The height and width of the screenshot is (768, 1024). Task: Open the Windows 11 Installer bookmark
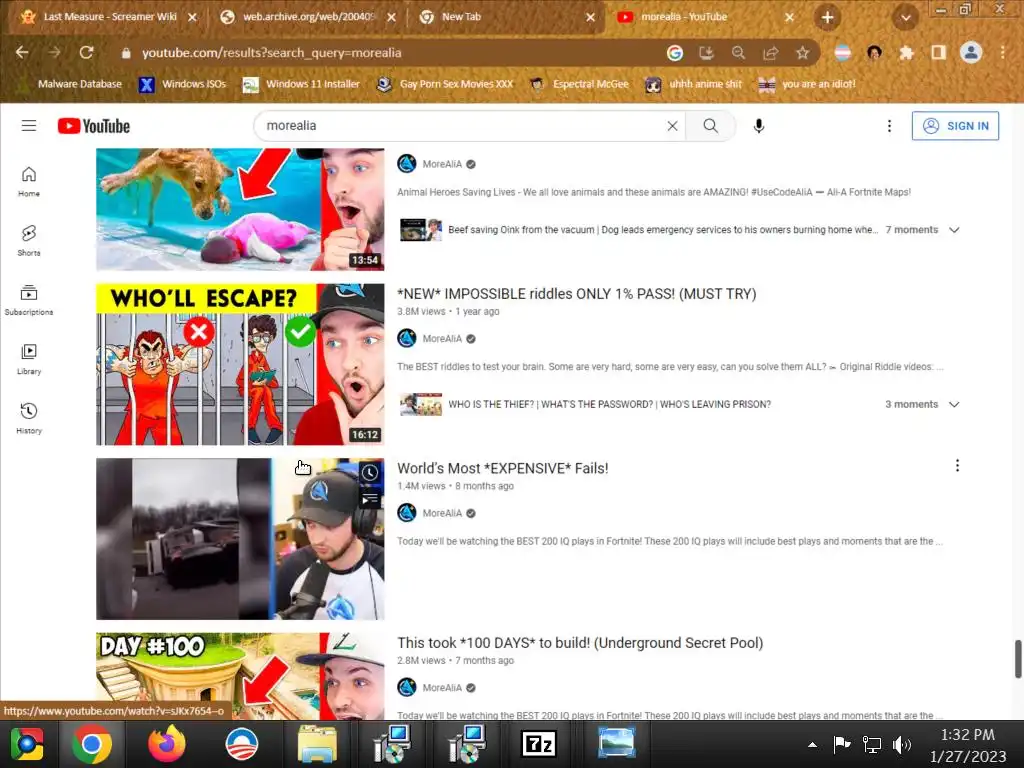click(x=301, y=84)
